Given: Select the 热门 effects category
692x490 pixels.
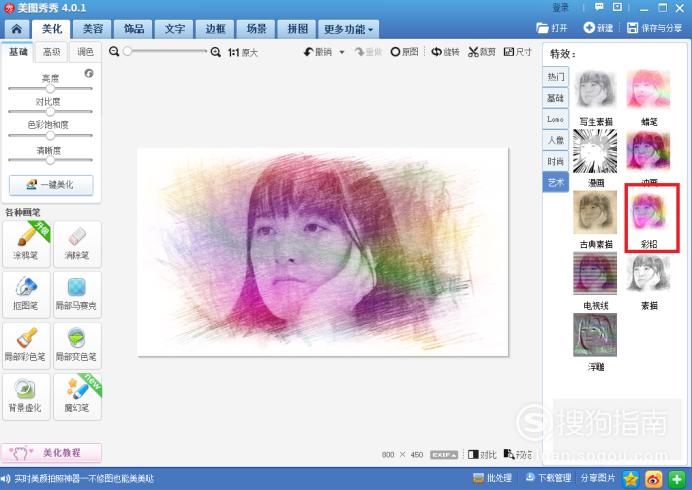Looking at the screenshot, I should click(x=556, y=77).
